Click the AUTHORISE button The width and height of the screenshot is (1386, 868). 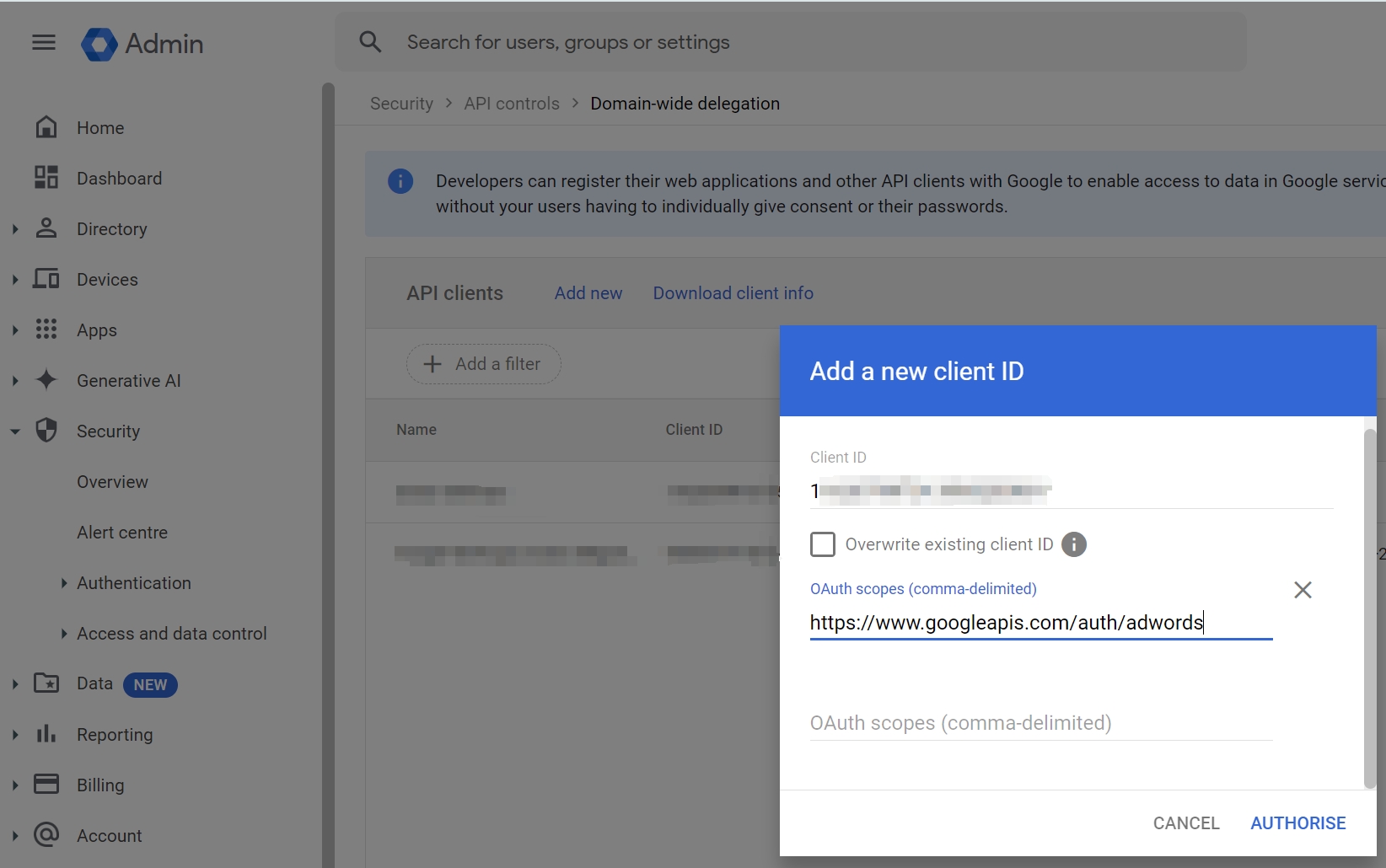1297,822
